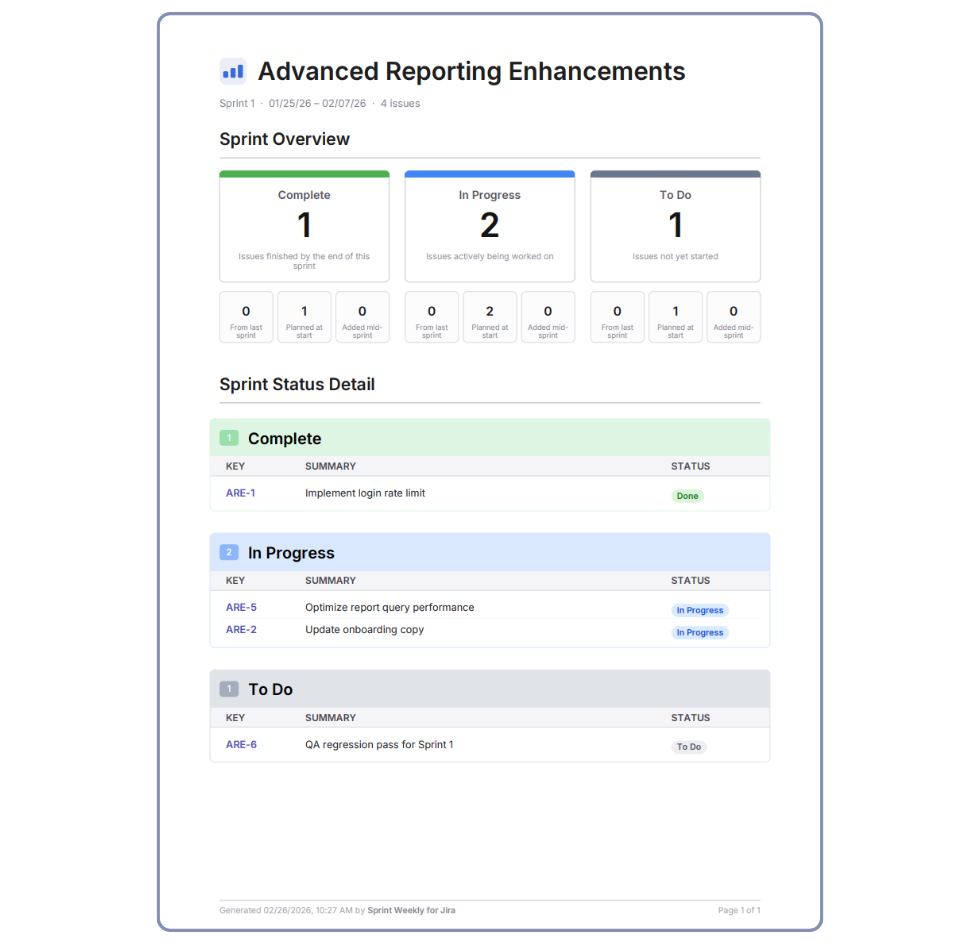Click the In Progress status pill for ARE-2

[x=699, y=632]
